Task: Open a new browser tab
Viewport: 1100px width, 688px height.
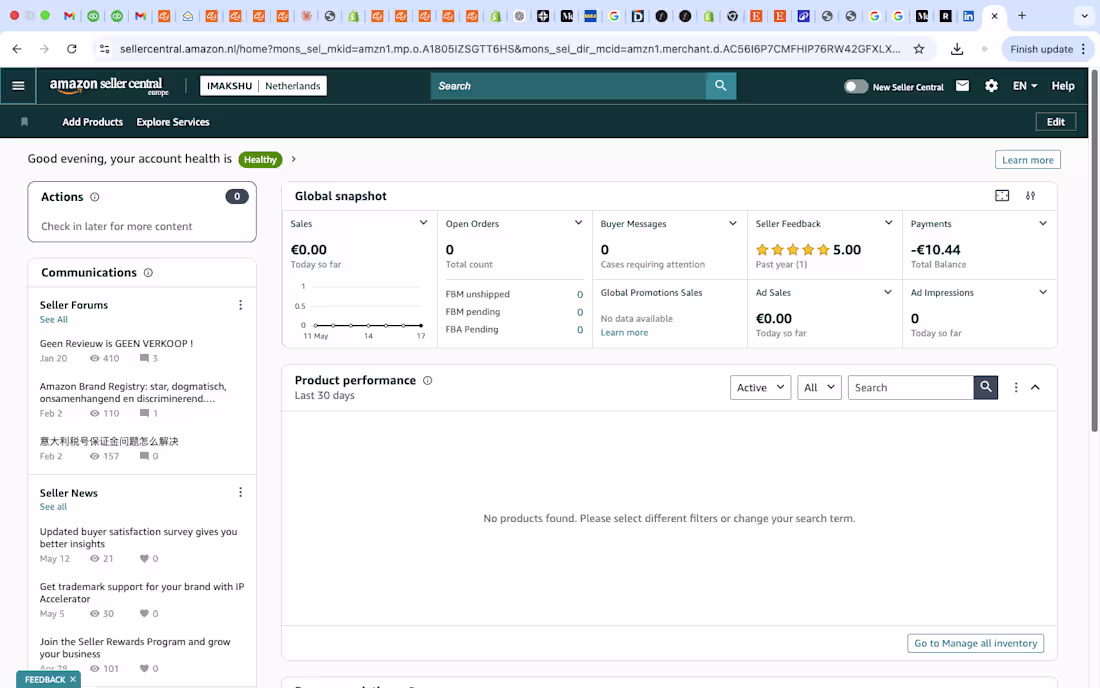Action: pos(1022,15)
